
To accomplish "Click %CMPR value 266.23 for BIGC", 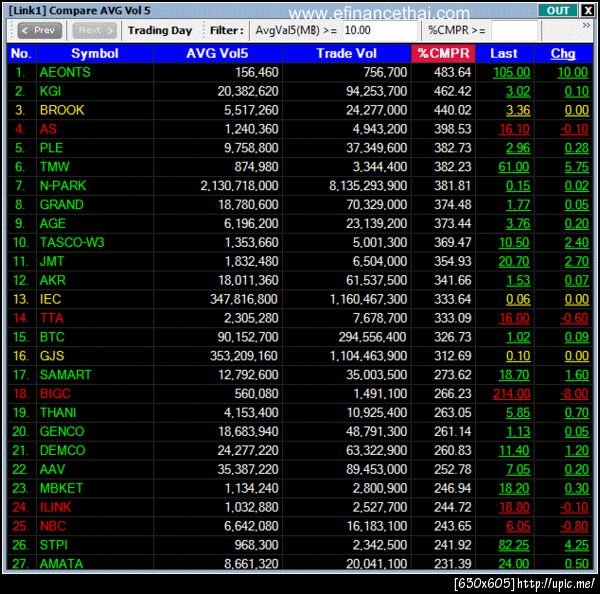I will (452, 394).
